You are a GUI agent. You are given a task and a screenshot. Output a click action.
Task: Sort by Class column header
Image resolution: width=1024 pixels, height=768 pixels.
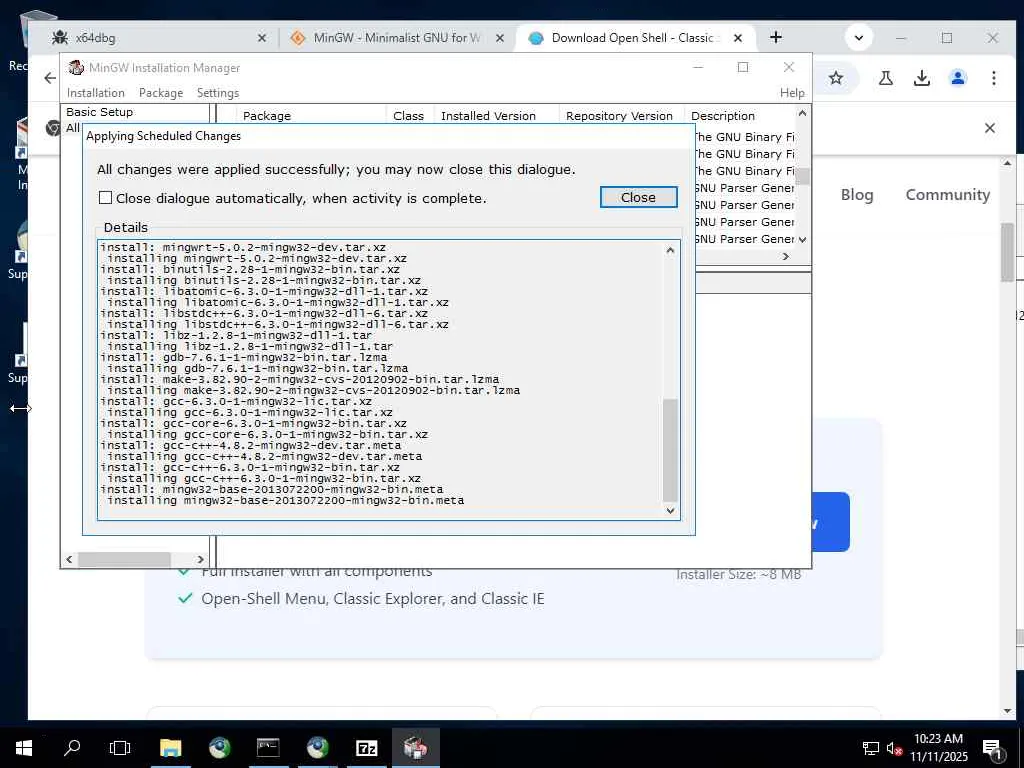click(x=410, y=116)
